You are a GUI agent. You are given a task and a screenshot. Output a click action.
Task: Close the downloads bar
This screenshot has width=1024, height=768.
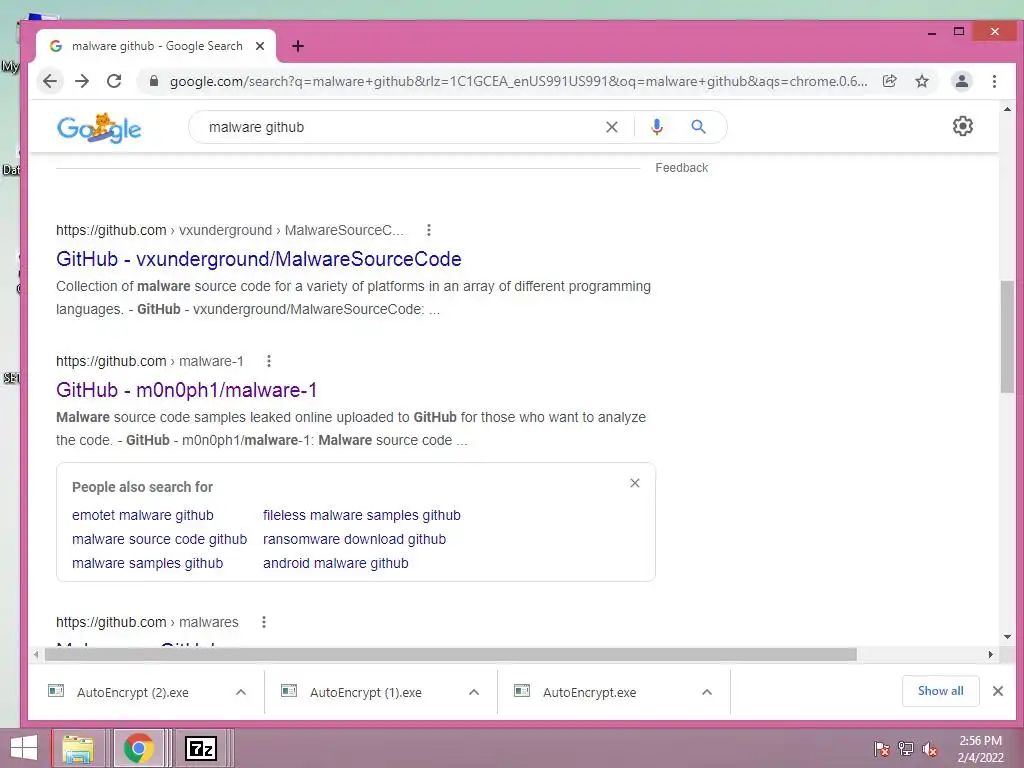point(998,691)
